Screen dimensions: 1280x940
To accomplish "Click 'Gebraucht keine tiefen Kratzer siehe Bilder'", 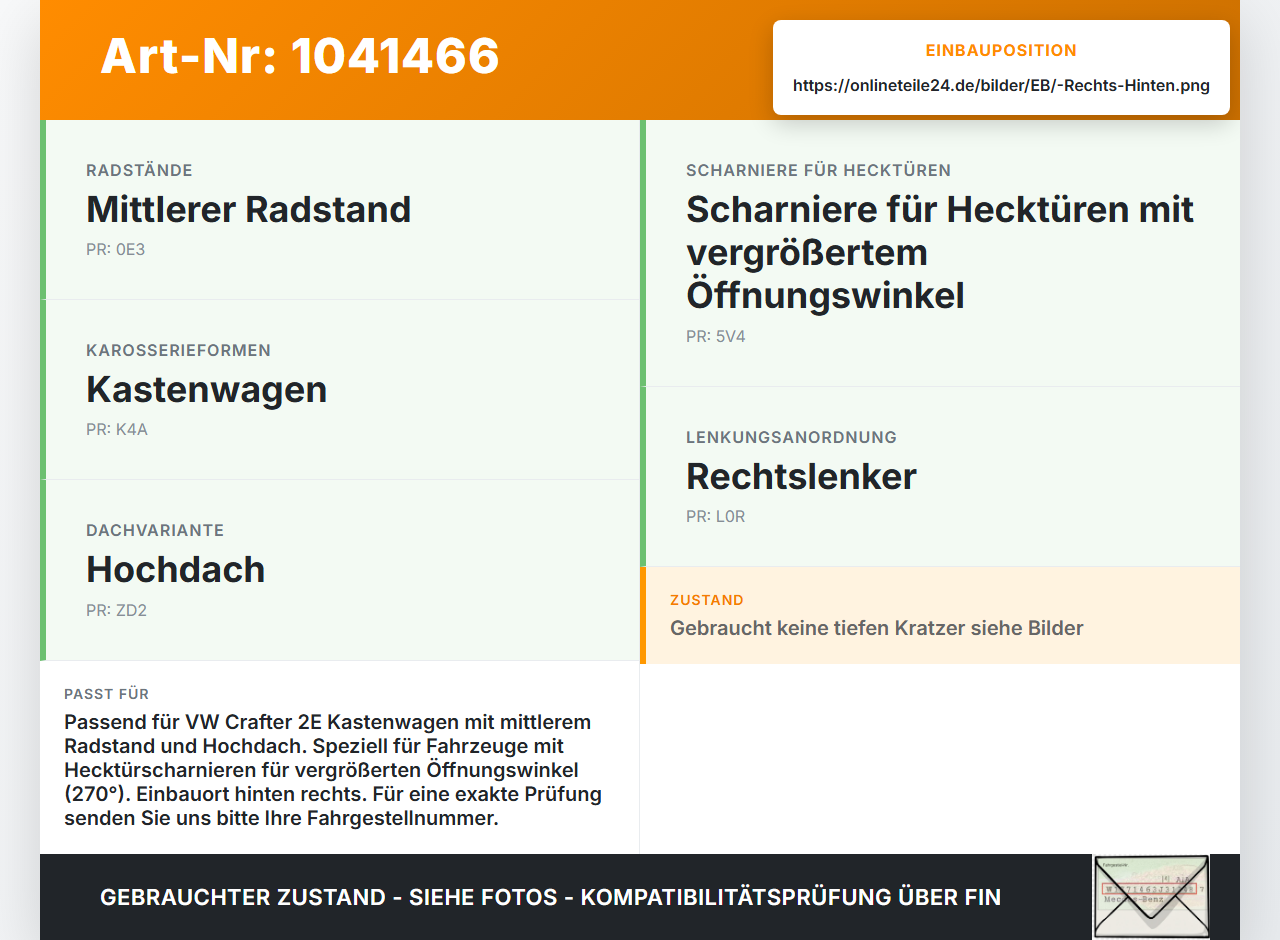I will (877, 628).
